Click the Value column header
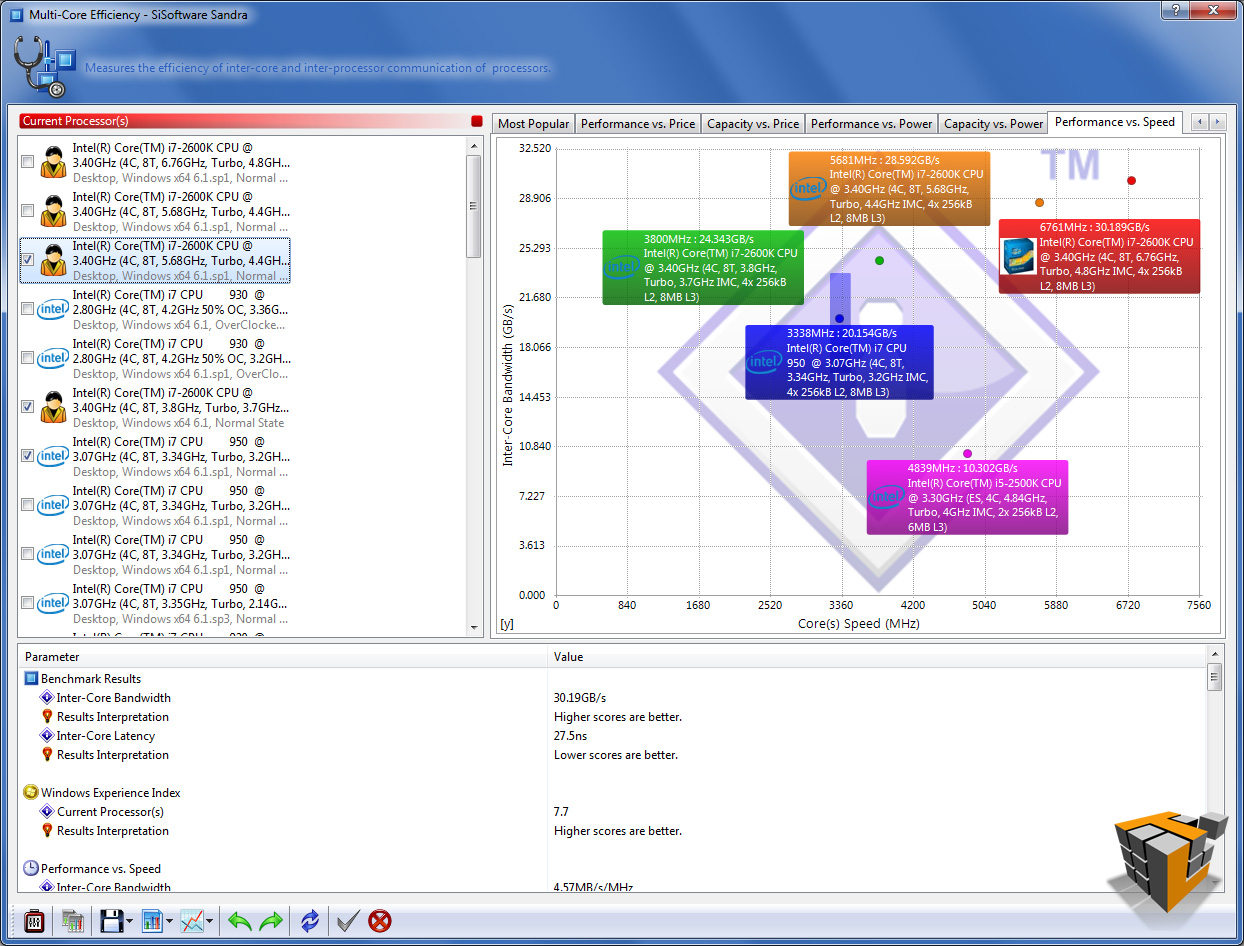Screen dimensions: 1244x946 click(x=877, y=657)
